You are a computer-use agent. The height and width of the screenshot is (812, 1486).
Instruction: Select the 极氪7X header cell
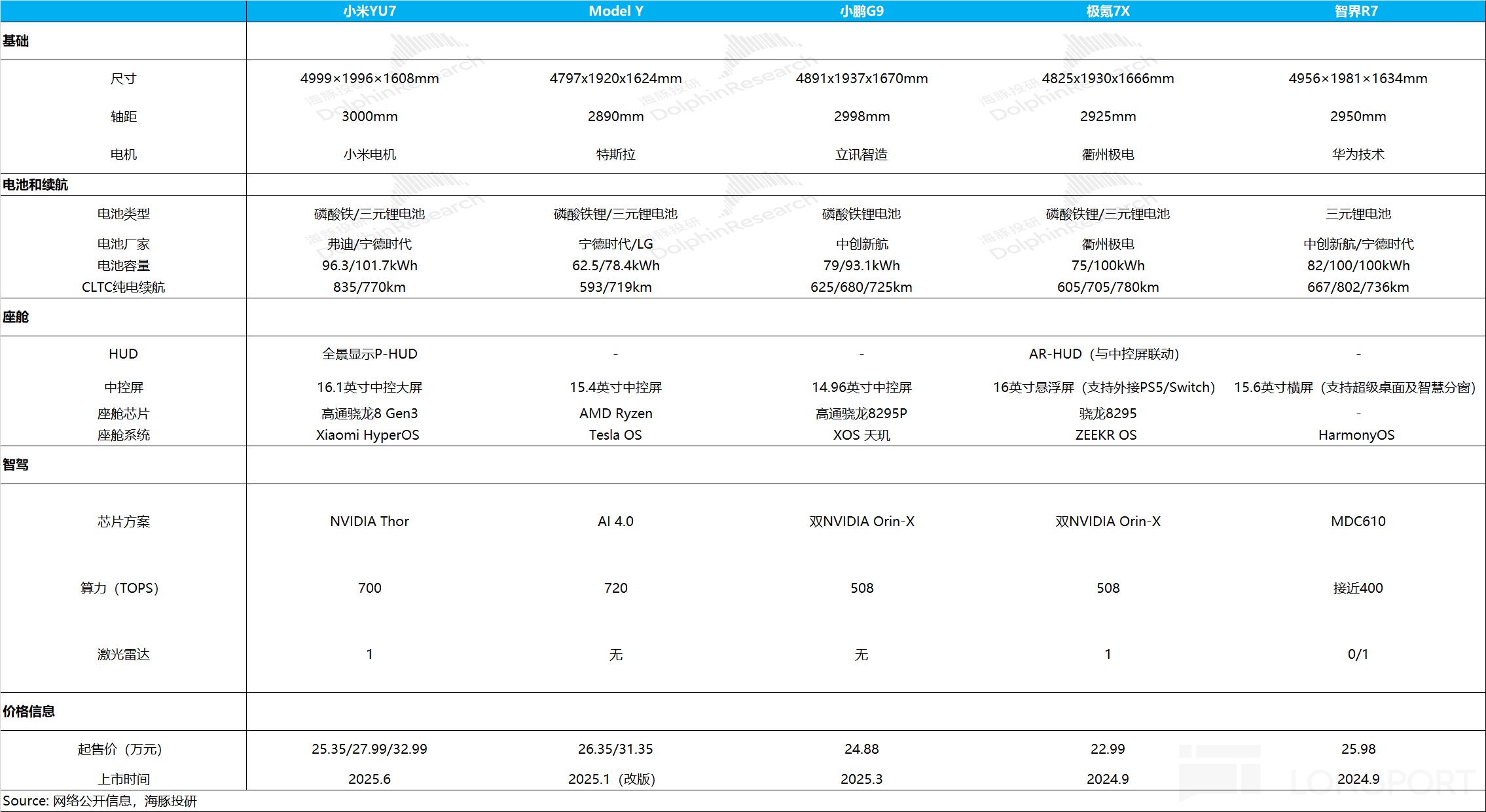pyautogui.click(x=1108, y=11)
